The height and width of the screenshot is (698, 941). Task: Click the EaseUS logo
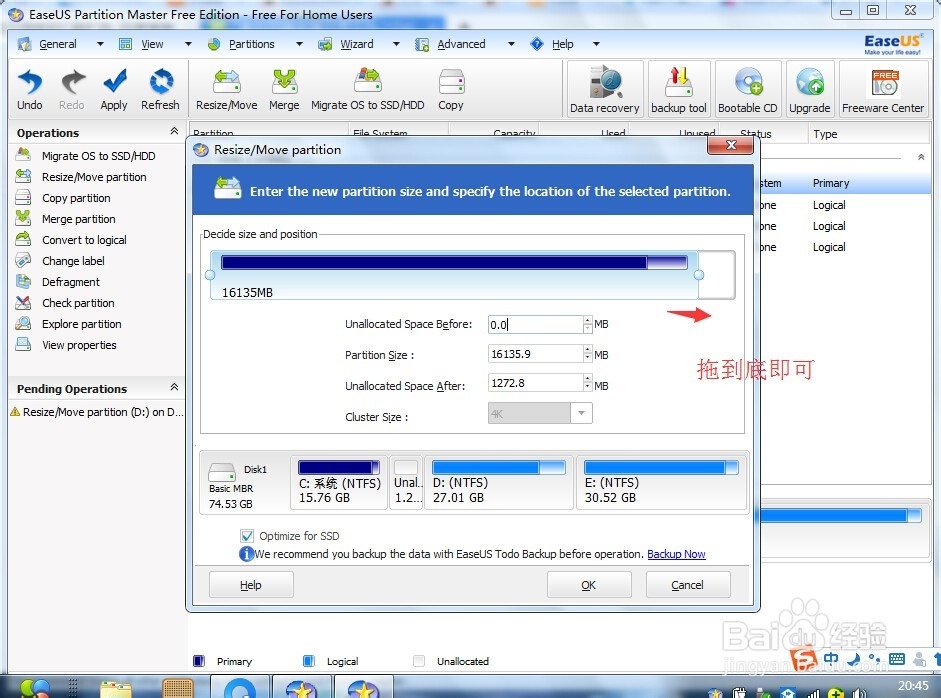click(892, 44)
